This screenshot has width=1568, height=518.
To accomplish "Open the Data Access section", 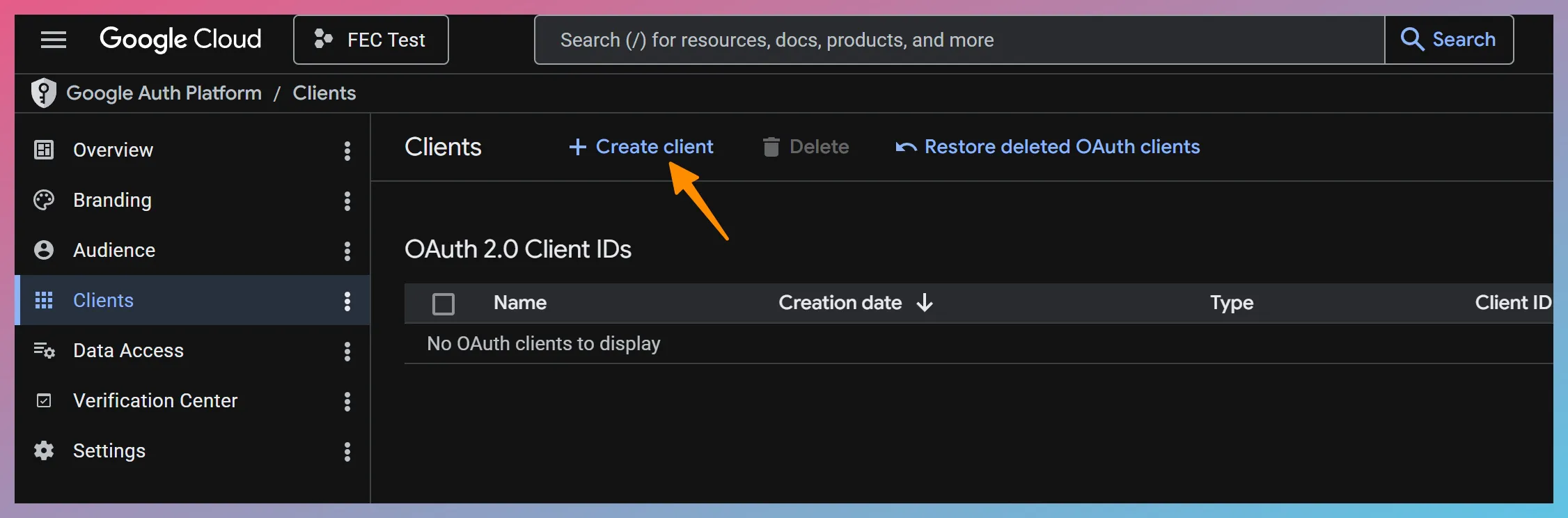I will [x=192, y=350].
